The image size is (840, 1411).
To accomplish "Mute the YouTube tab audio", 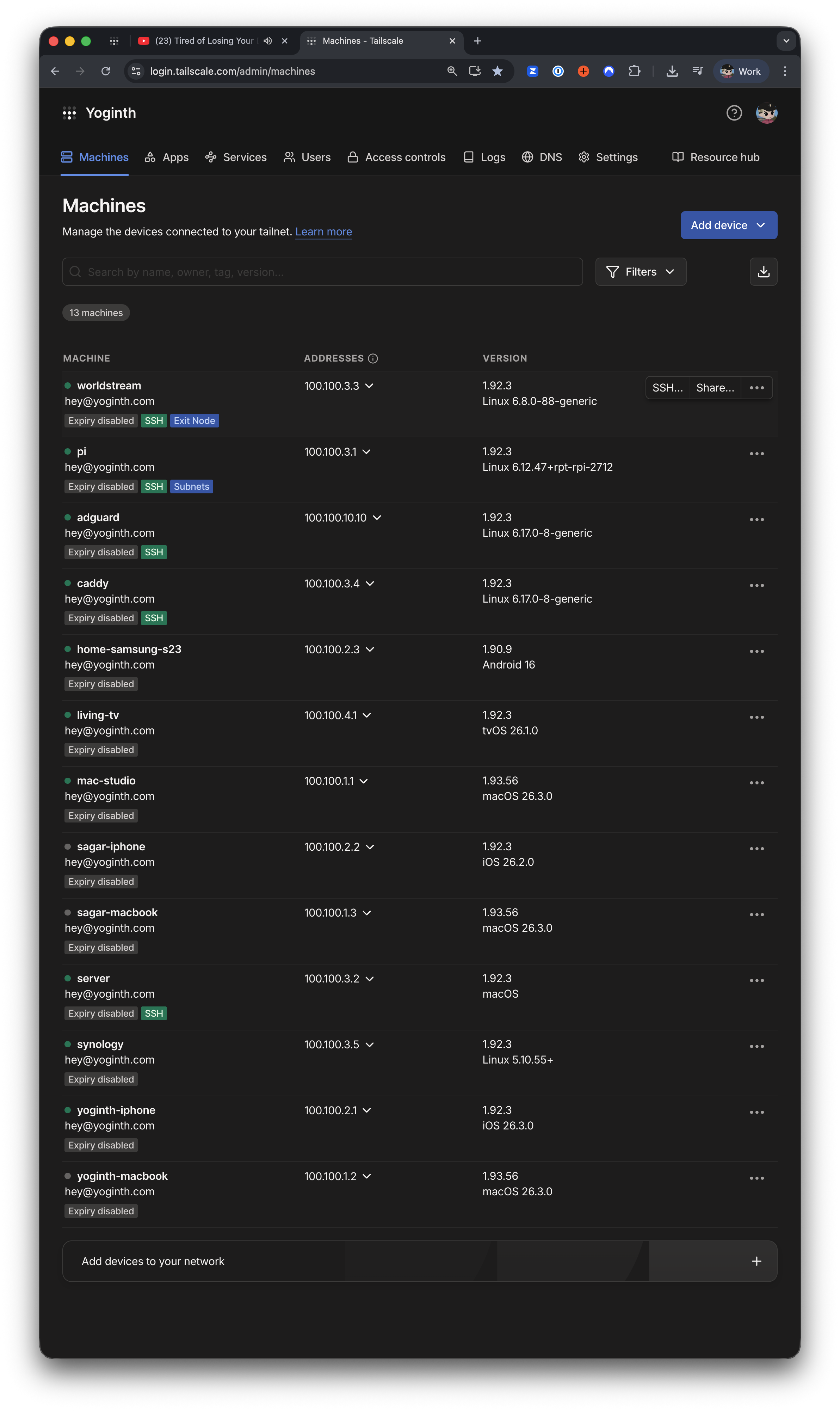I will 268,41.
